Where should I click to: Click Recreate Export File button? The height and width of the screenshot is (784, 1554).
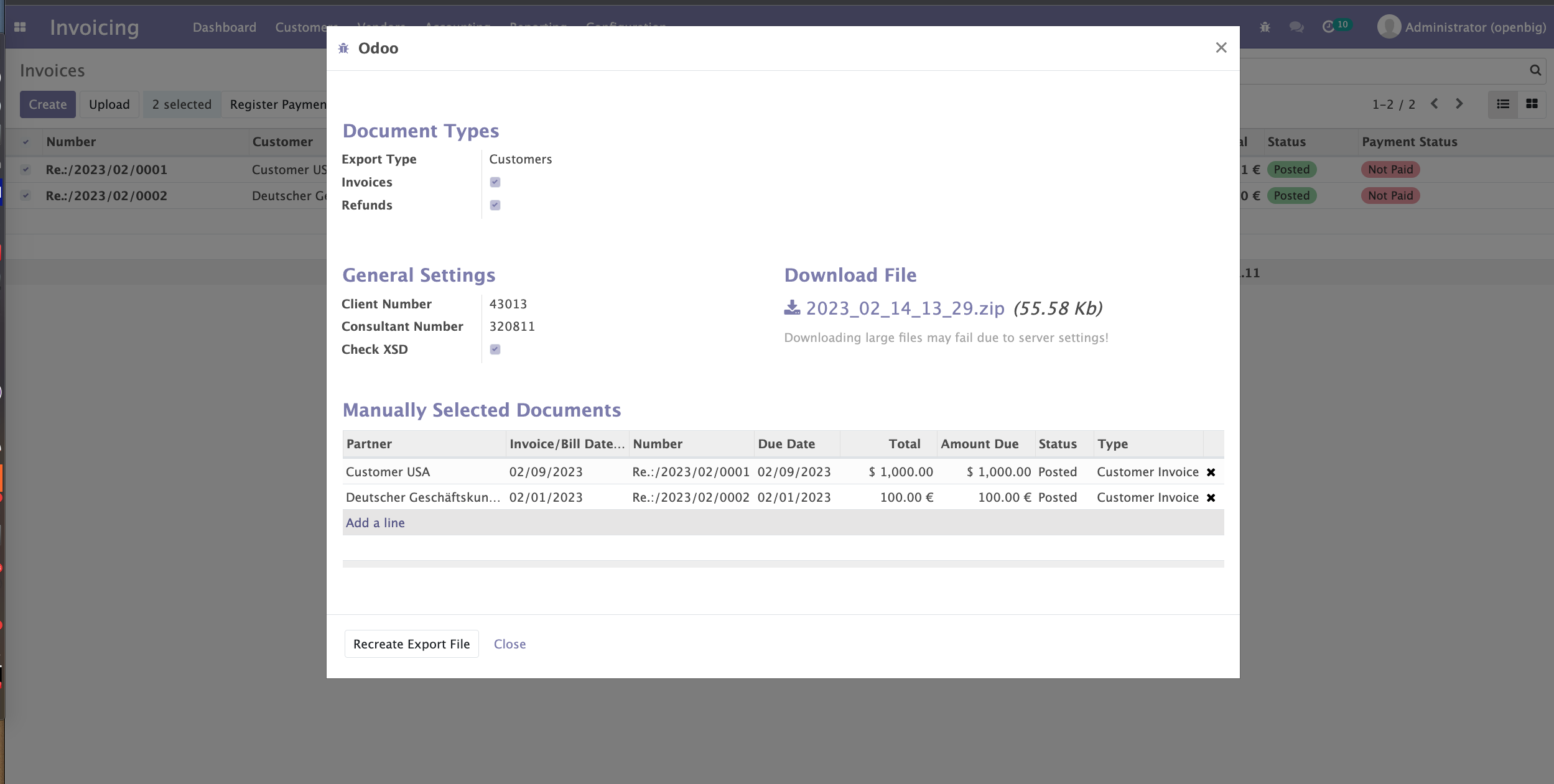(x=412, y=644)
